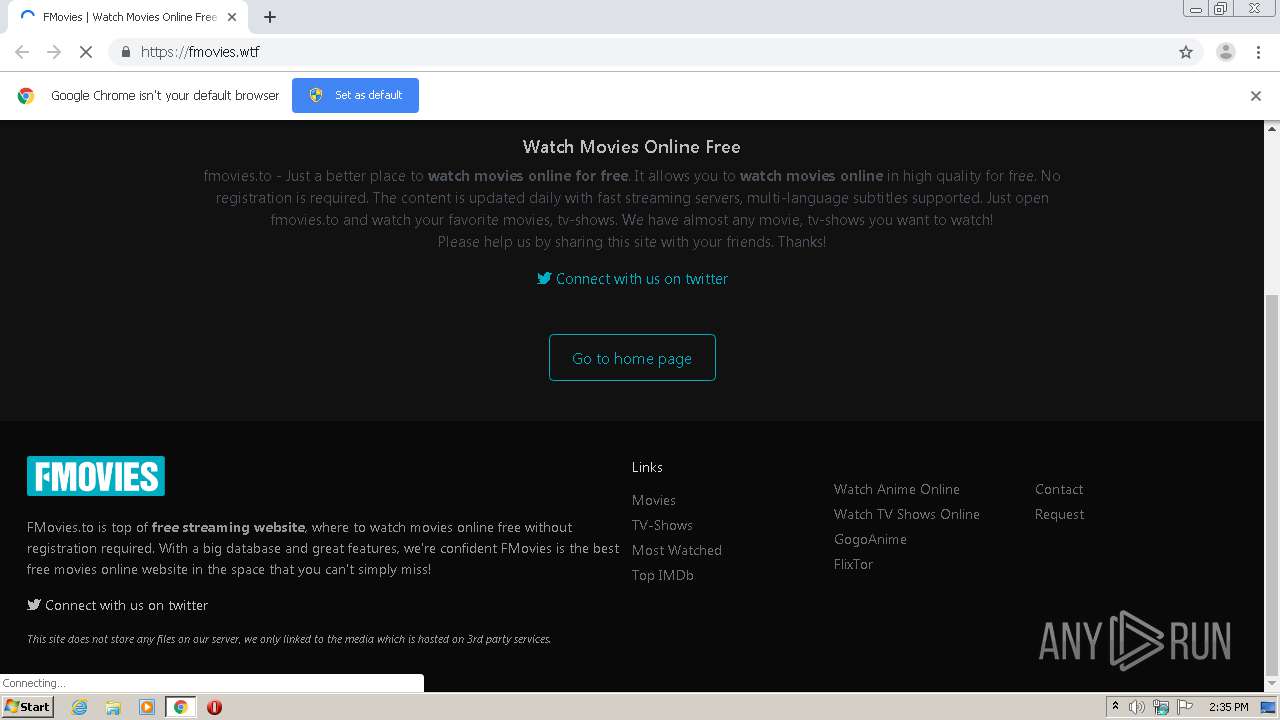Click the page vertical scrollbar thumb

click(1272, 484)
